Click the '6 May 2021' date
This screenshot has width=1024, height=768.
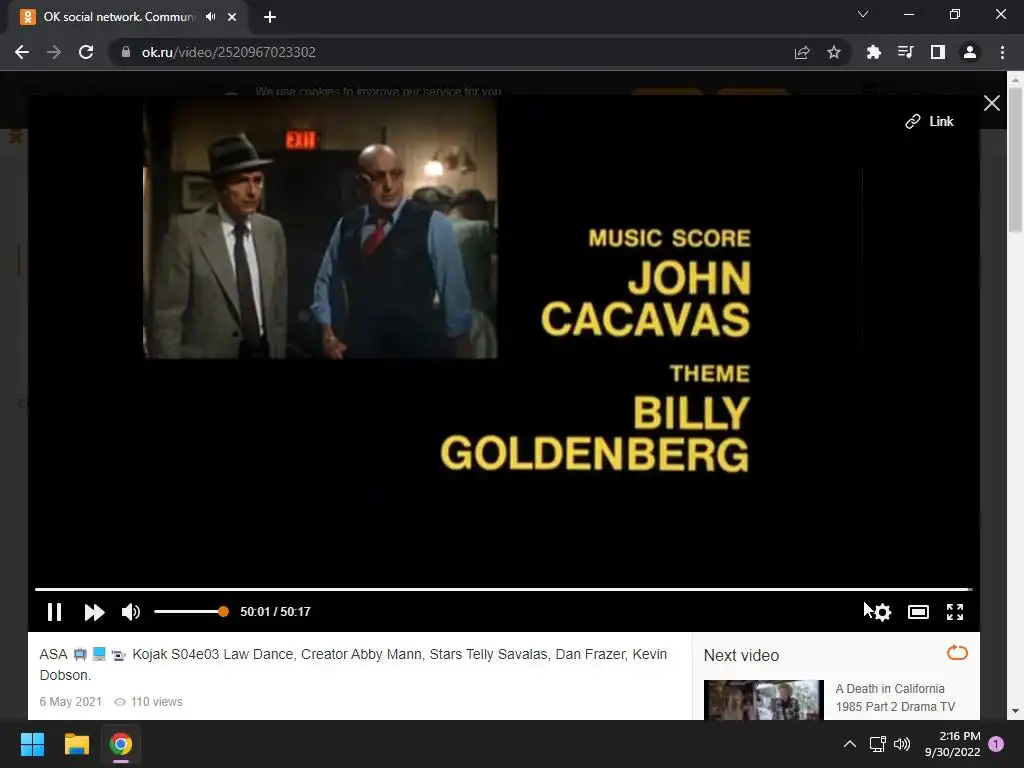[71, 702]
